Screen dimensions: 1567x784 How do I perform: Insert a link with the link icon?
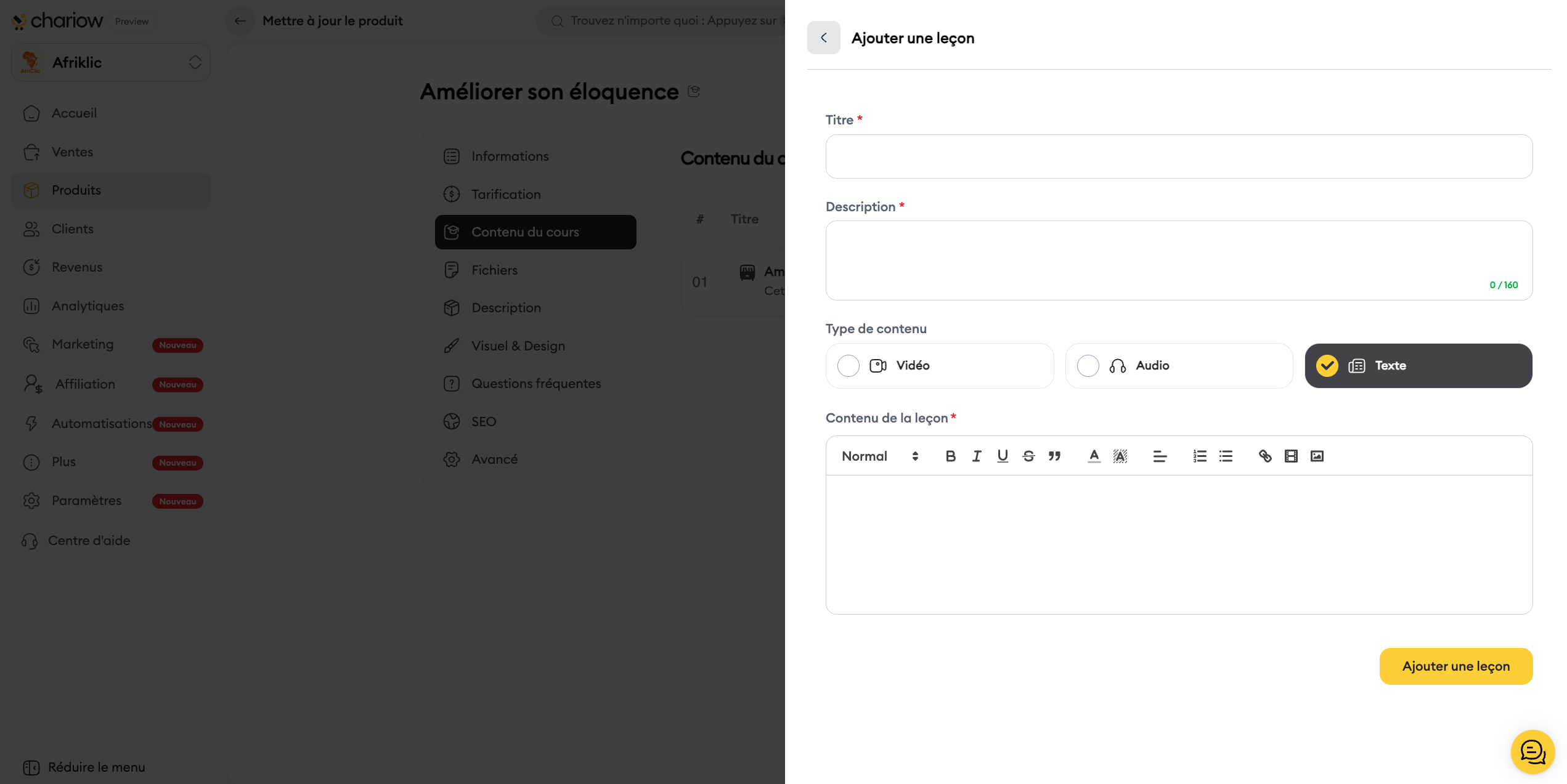click(x=1264, y=456)
